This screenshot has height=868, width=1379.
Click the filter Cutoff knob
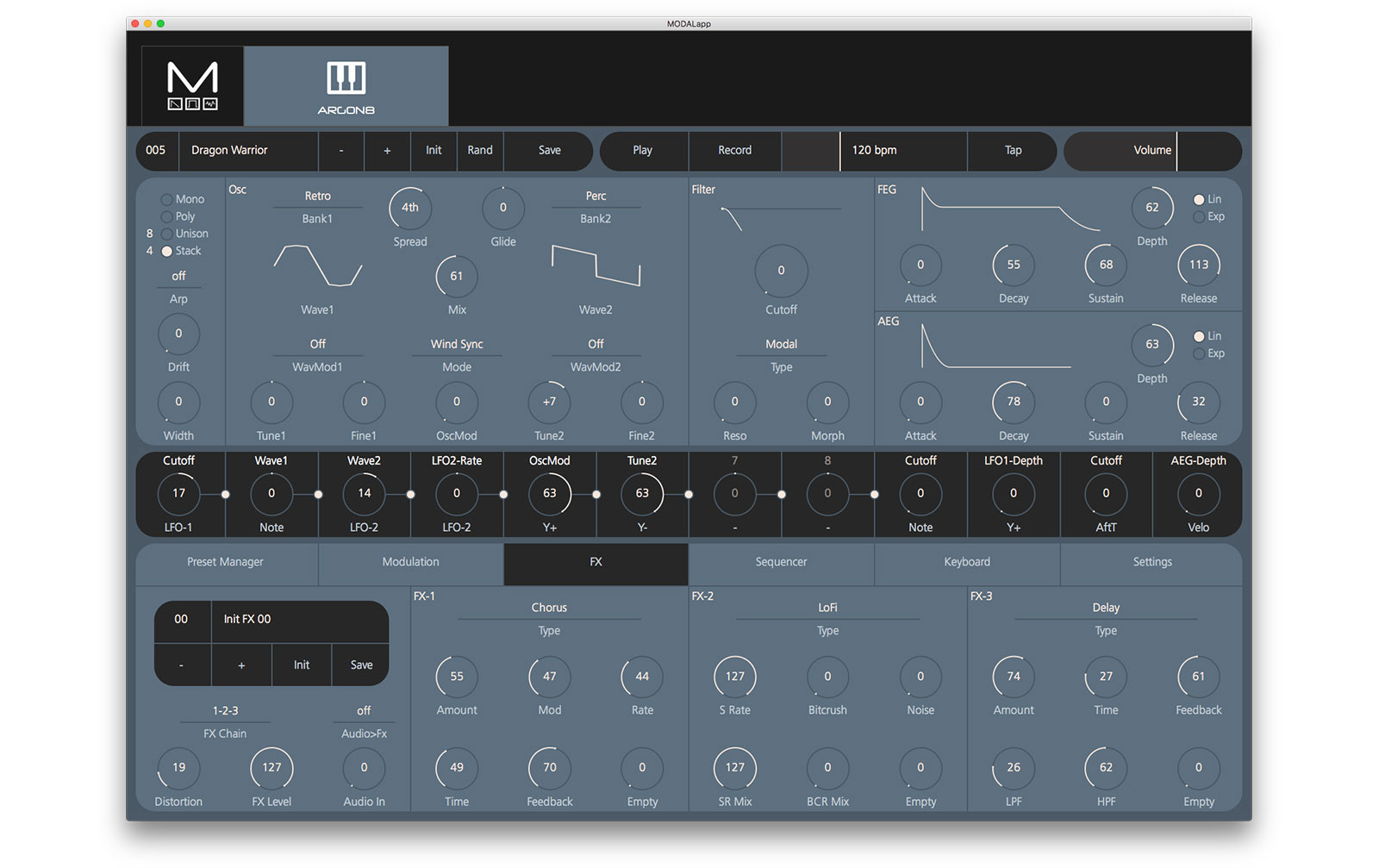point(781,271)
